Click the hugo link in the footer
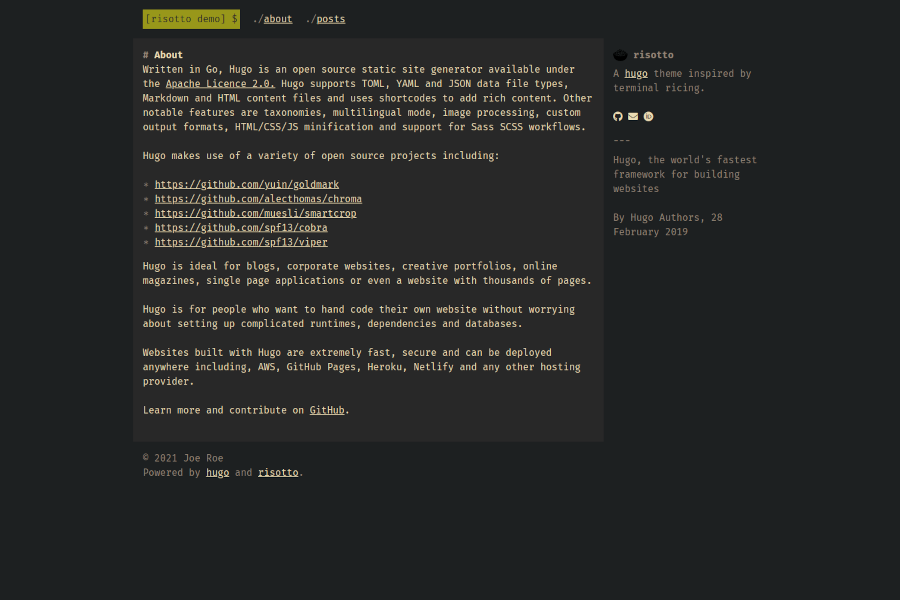Viewport: 900px width, 600px height. click(x=217, y=473)
